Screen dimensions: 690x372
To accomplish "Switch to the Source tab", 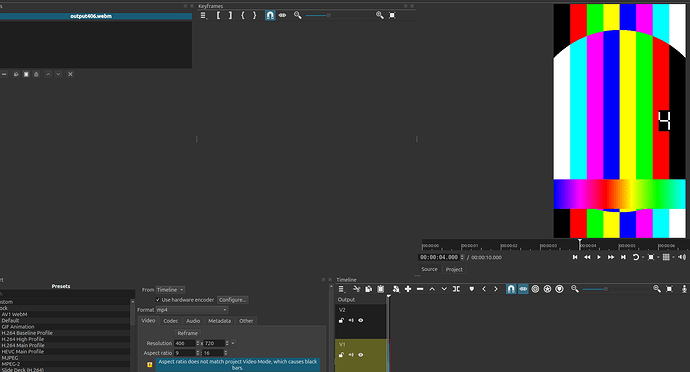I will [429, 269].
